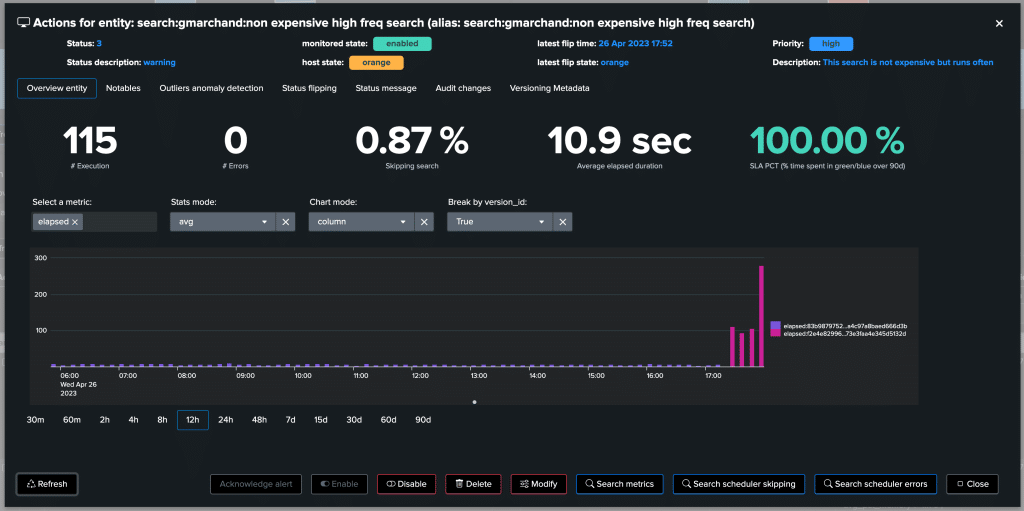Clear the Break by version_id selection

(562, 222)
